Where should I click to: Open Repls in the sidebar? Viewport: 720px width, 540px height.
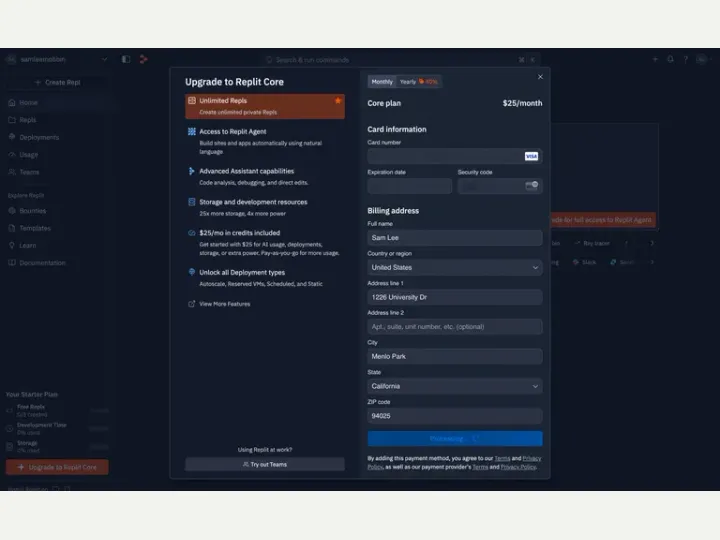[x=57, y=120]
